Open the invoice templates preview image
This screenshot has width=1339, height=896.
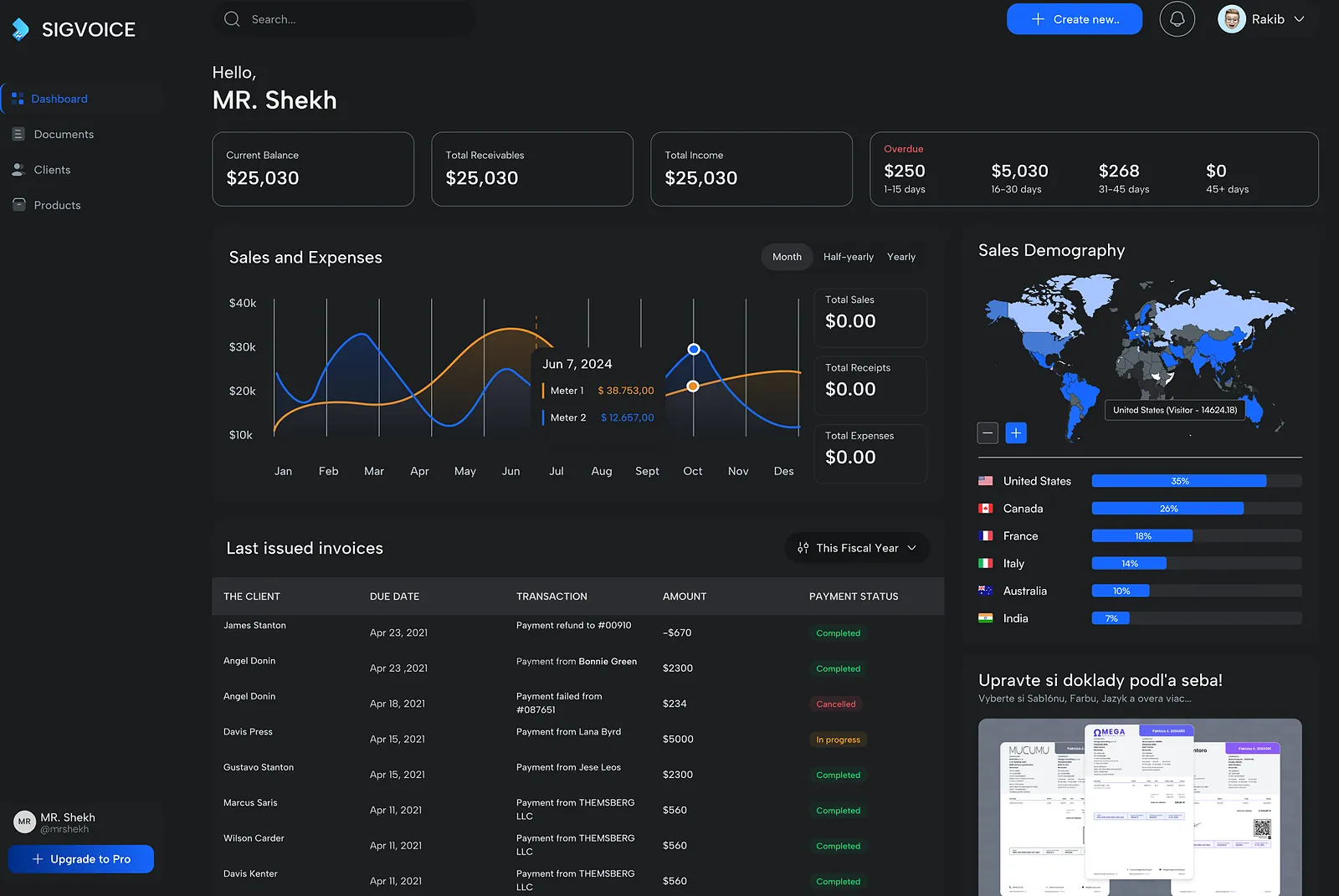pyautogui.click(x=1140, y=807)
